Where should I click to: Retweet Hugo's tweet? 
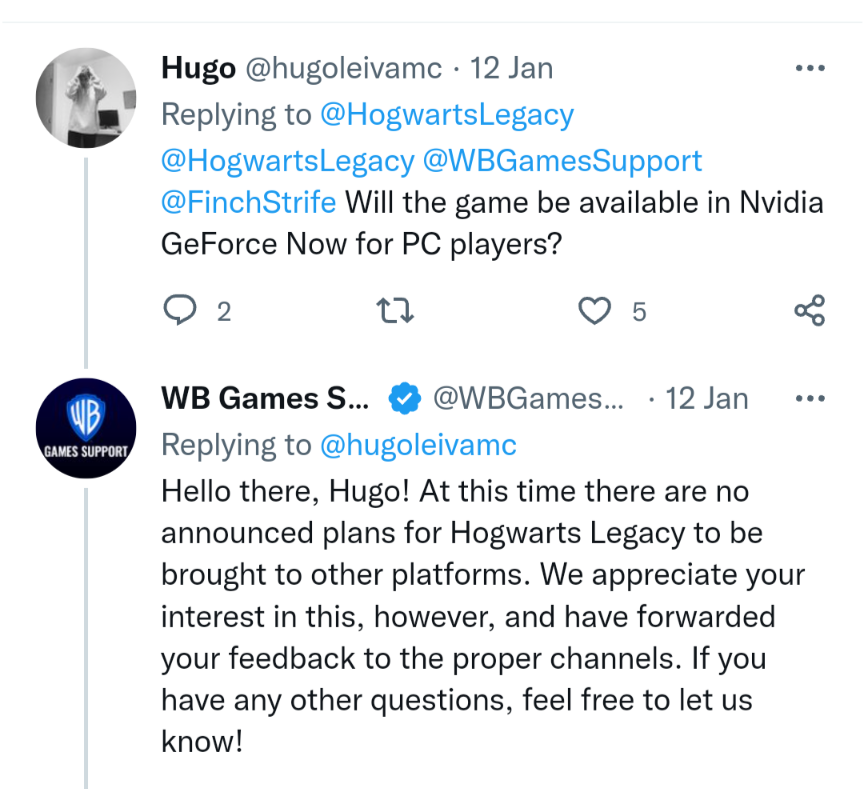(x=397, y=311)
